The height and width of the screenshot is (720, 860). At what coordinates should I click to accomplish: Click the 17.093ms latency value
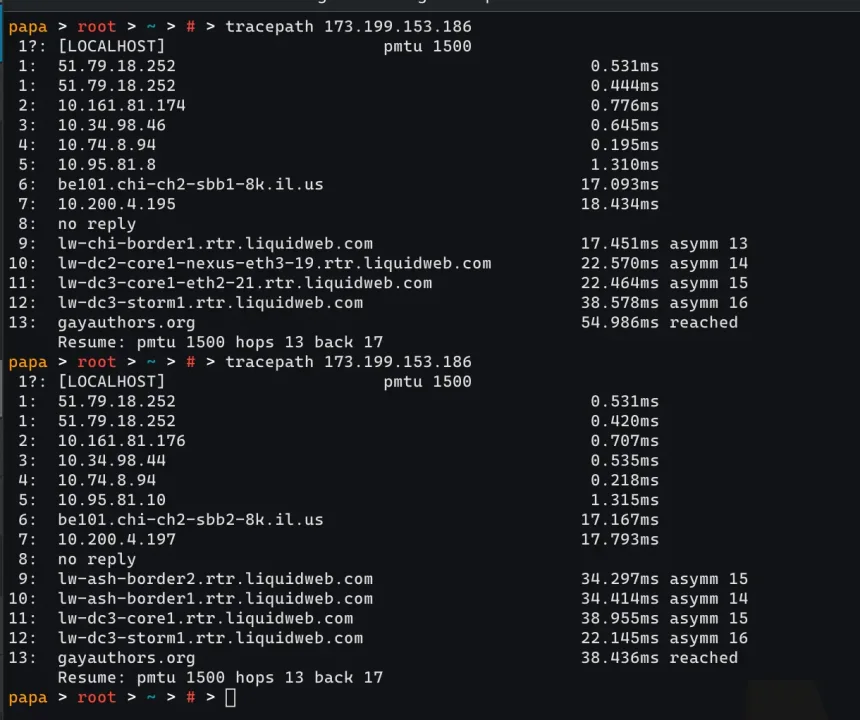coord(620,185)
